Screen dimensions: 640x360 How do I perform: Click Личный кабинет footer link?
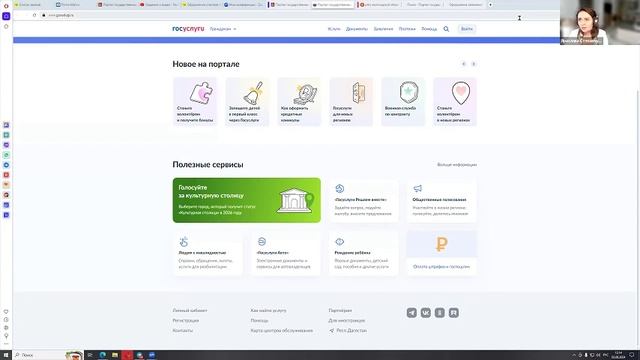pyautogui.click(x=190, y=311)
